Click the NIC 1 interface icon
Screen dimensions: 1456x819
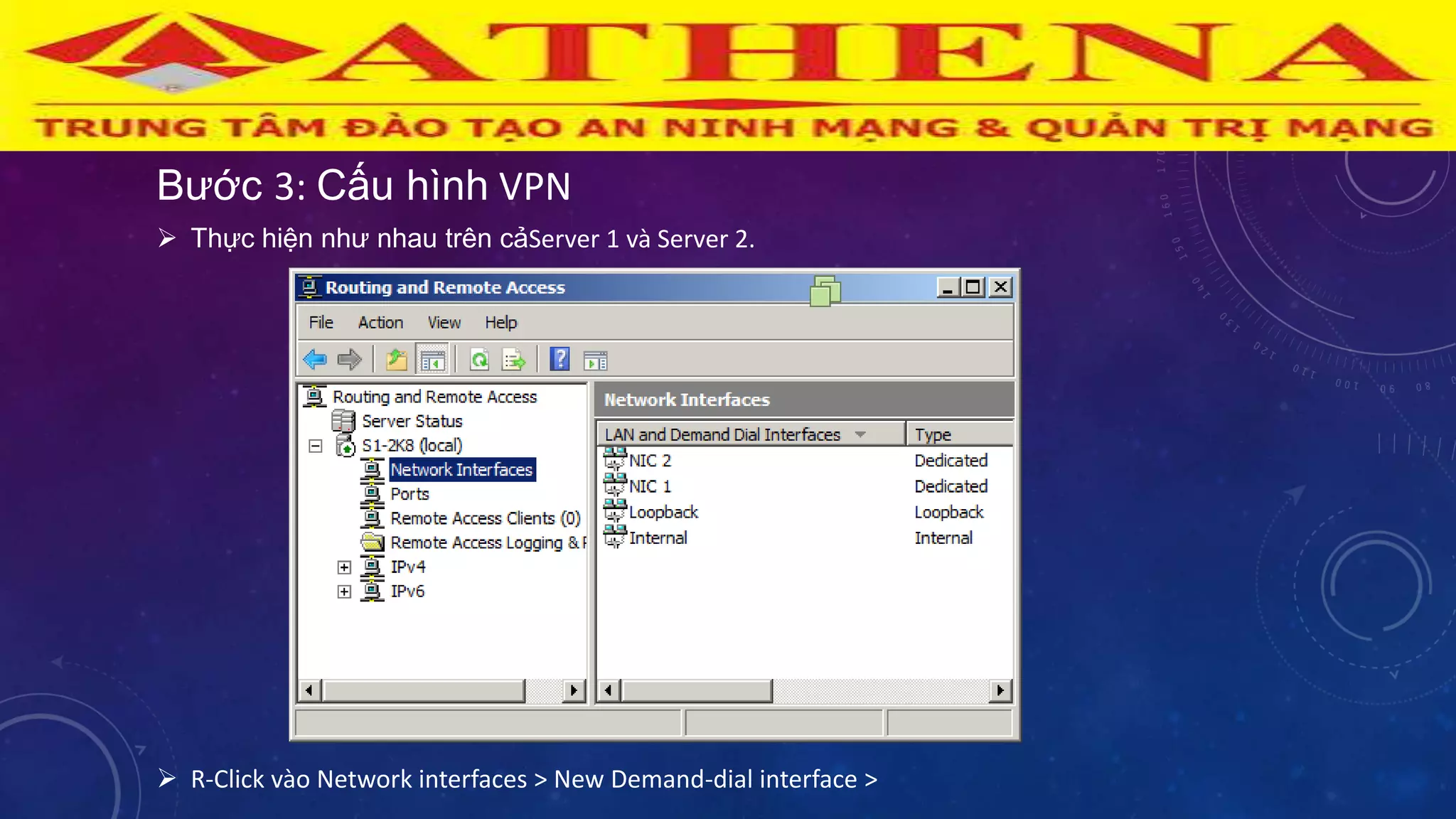pyautogui.click(x=615, y=484)
